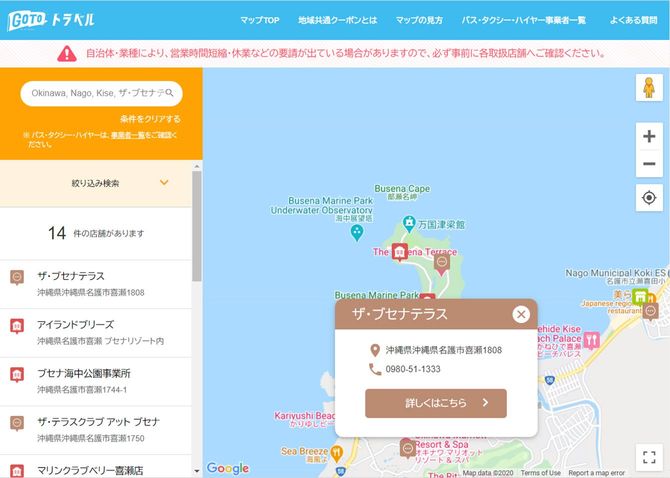
Task: Open バス・タクシー・ハイヤー事業者一覧 menu item
Action: pyautogui.click(x=523, y=20)
